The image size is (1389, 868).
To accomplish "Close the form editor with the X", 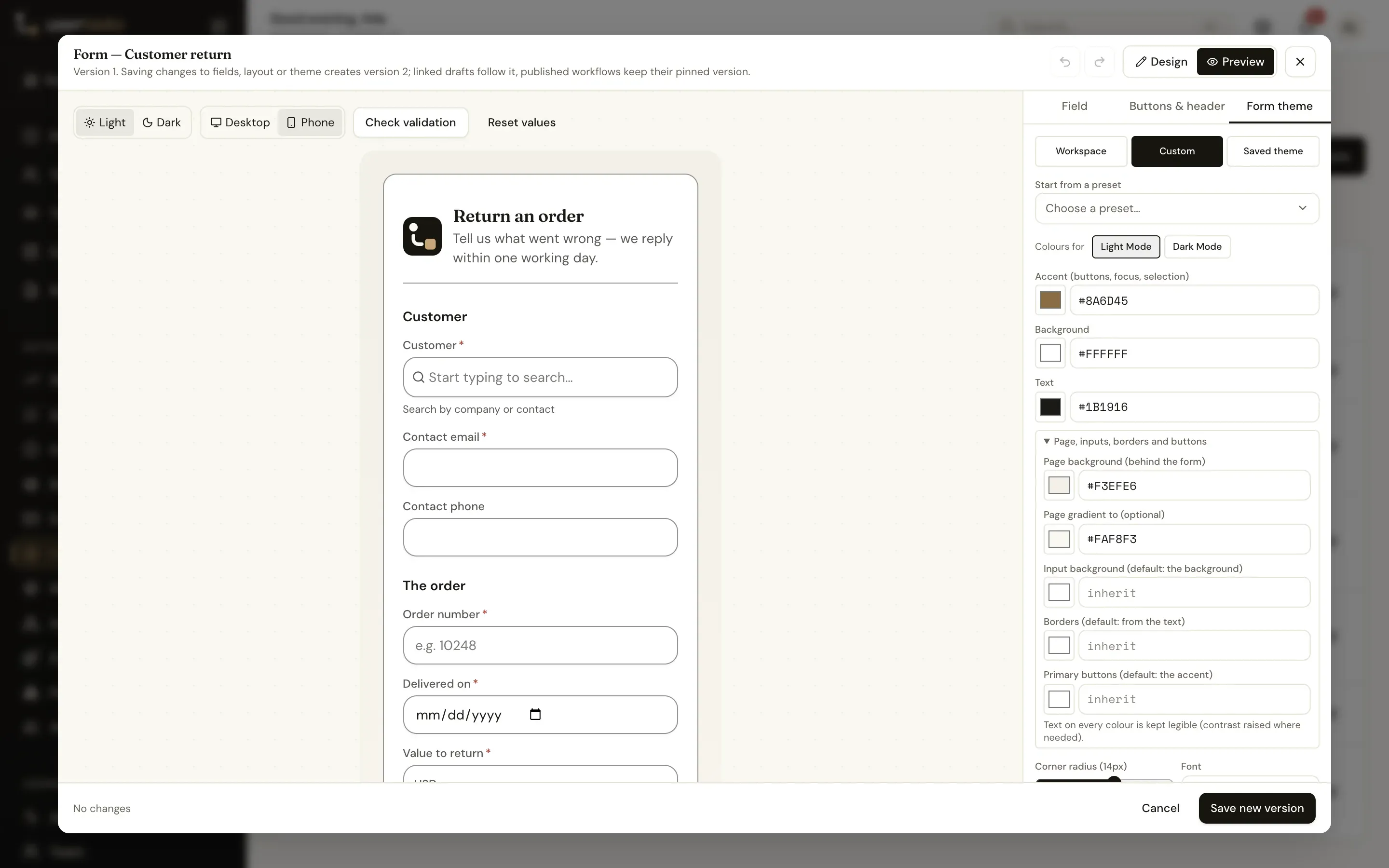I will 1300,62.
